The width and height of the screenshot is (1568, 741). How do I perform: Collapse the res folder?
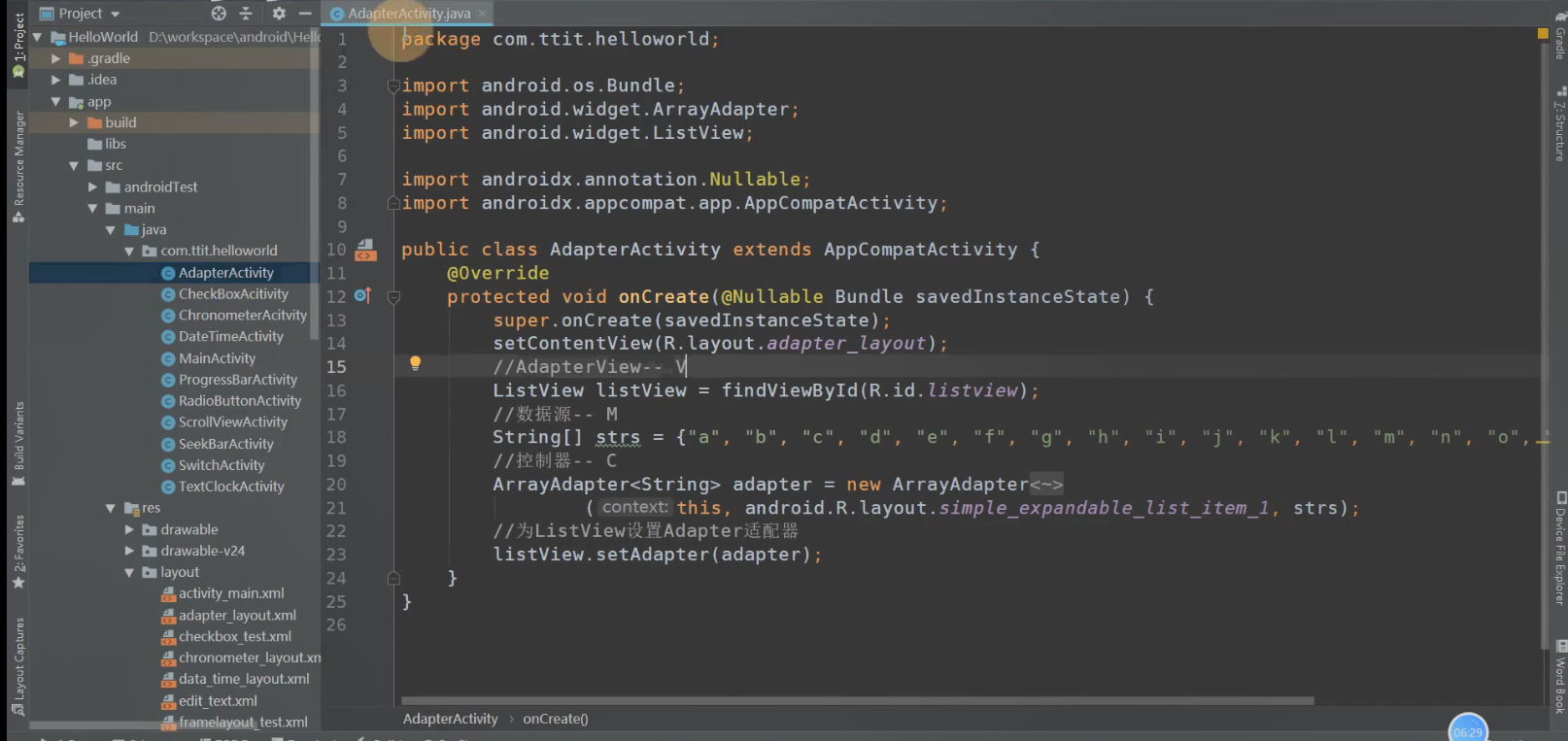(111, 508)
